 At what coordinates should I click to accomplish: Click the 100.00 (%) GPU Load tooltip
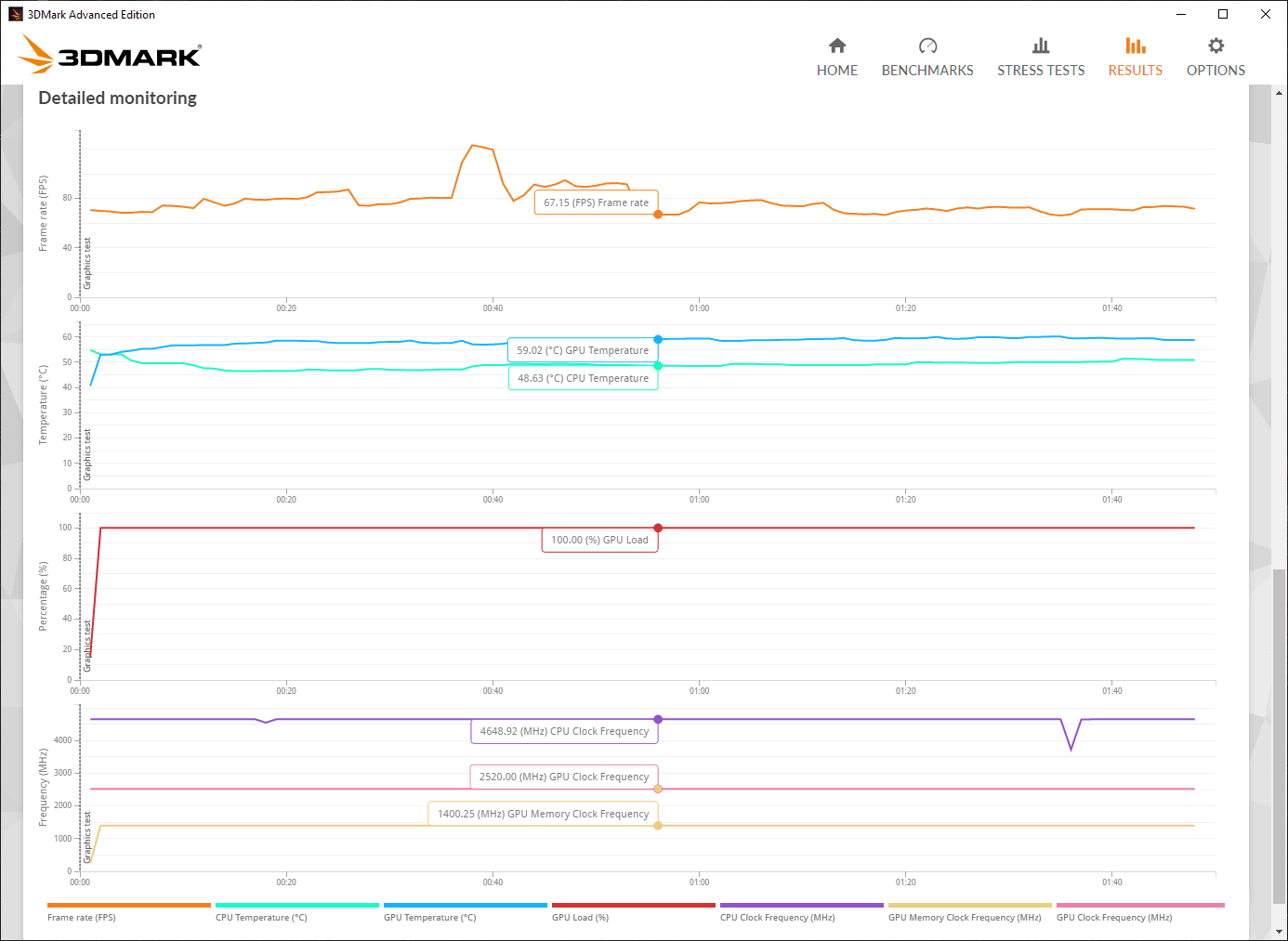click(x=599, y=540)
